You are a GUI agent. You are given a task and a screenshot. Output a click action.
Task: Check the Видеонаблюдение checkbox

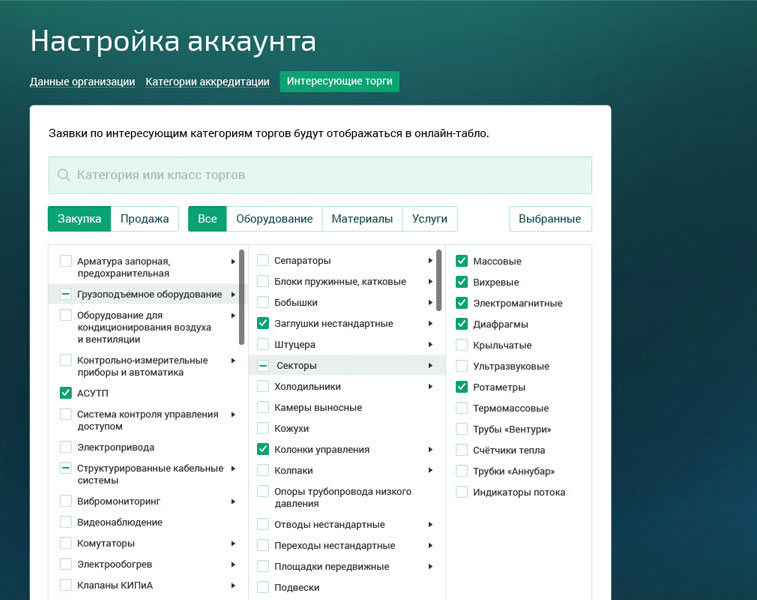pyautogui.click(x=65, y=522)
